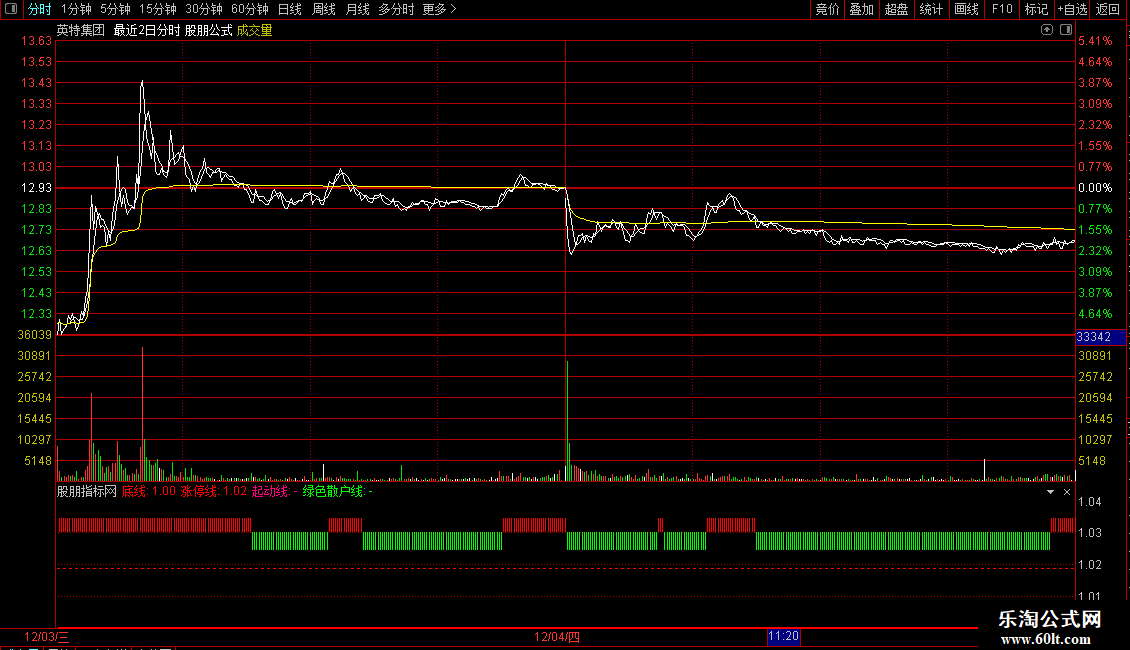1130x650 pixels.
Task: Open the 日线 daily chart
Action: [x=290, y=9]
